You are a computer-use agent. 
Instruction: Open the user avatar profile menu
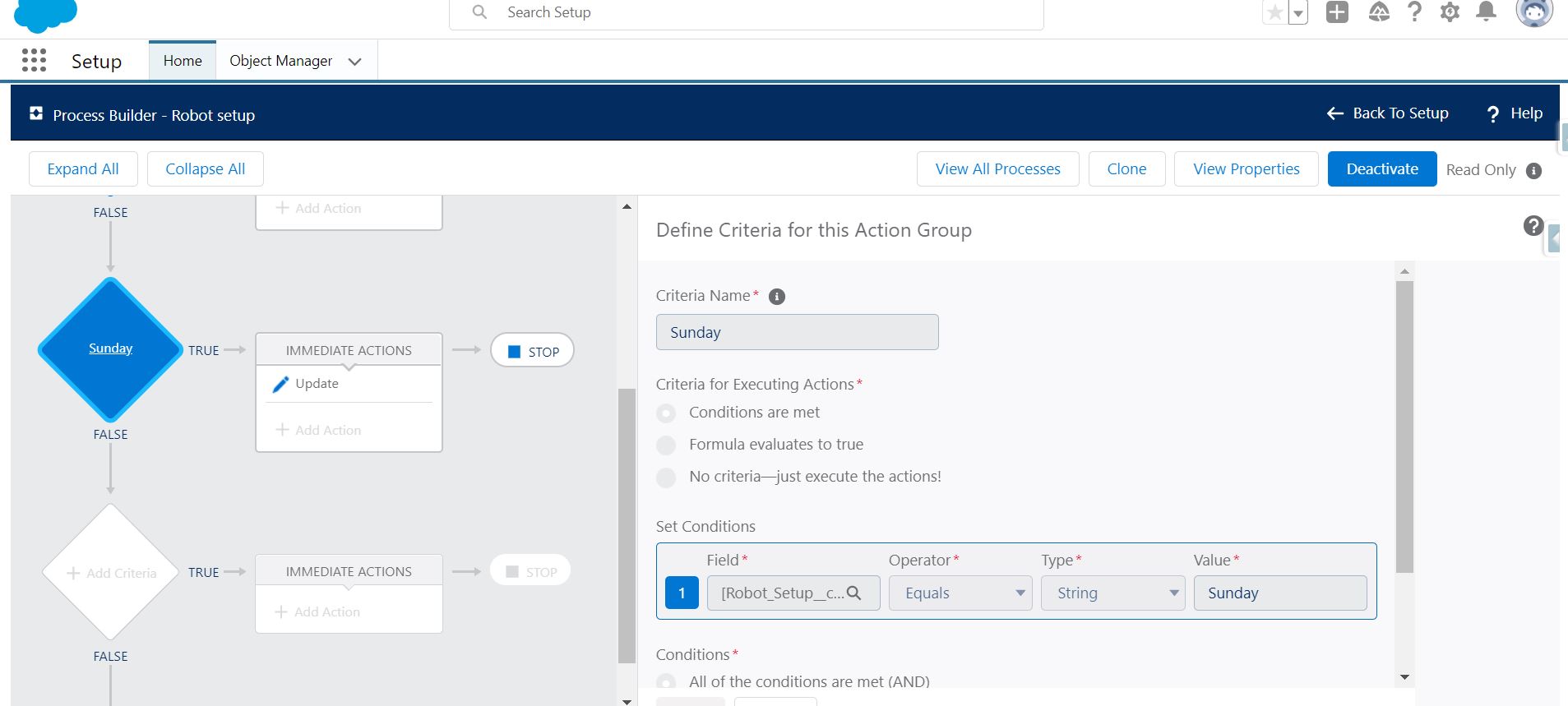1533,12
